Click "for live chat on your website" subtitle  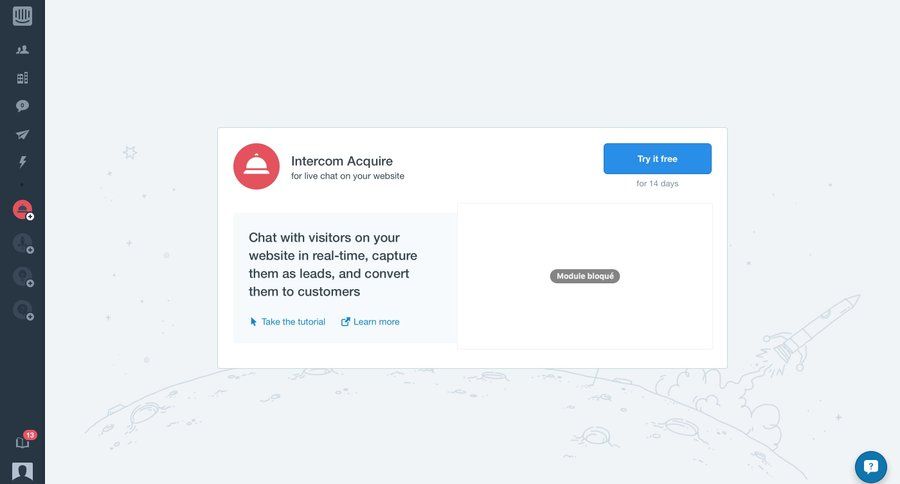[x=347, y=176]
